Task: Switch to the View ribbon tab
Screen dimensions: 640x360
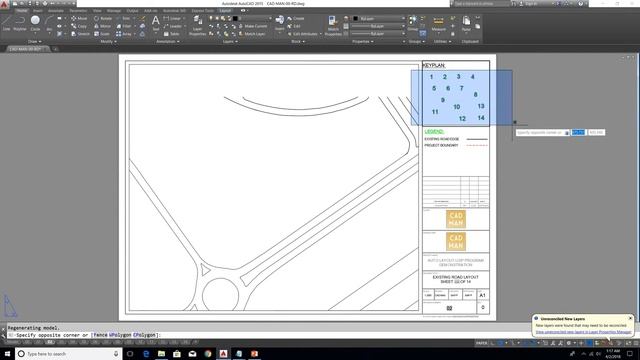Action: click(x=97, y=11)
